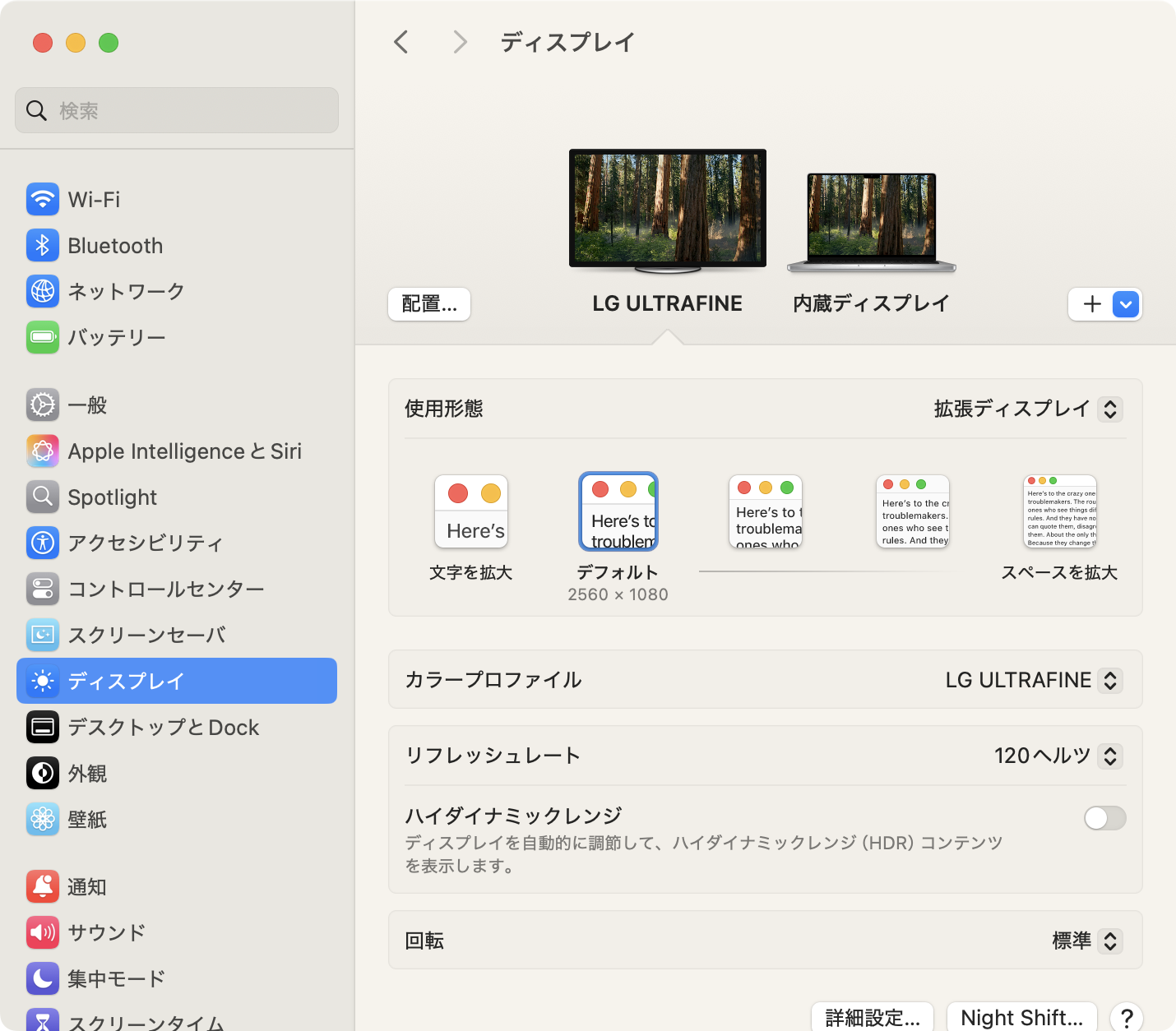The height and width of the screenshot is (1031, 1176).
Task: Open the 壁紙 wallpaper icon
Action: click(x=43, y=819)
